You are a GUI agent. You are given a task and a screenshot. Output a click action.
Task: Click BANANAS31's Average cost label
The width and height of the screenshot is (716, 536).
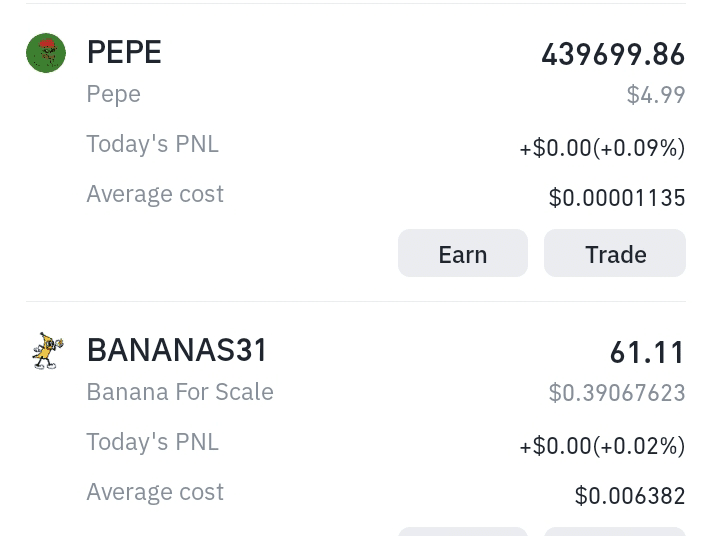155,492
